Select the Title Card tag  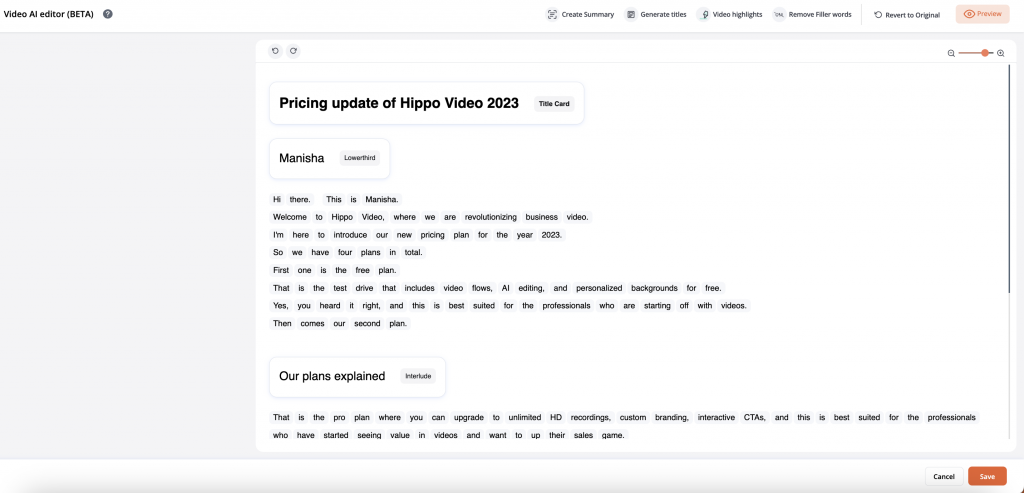[x=554, y=104]
